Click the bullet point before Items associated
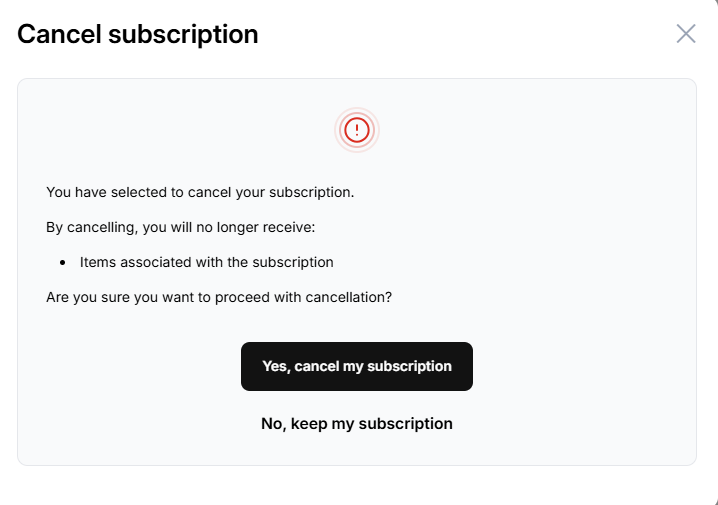 point(62,263)
